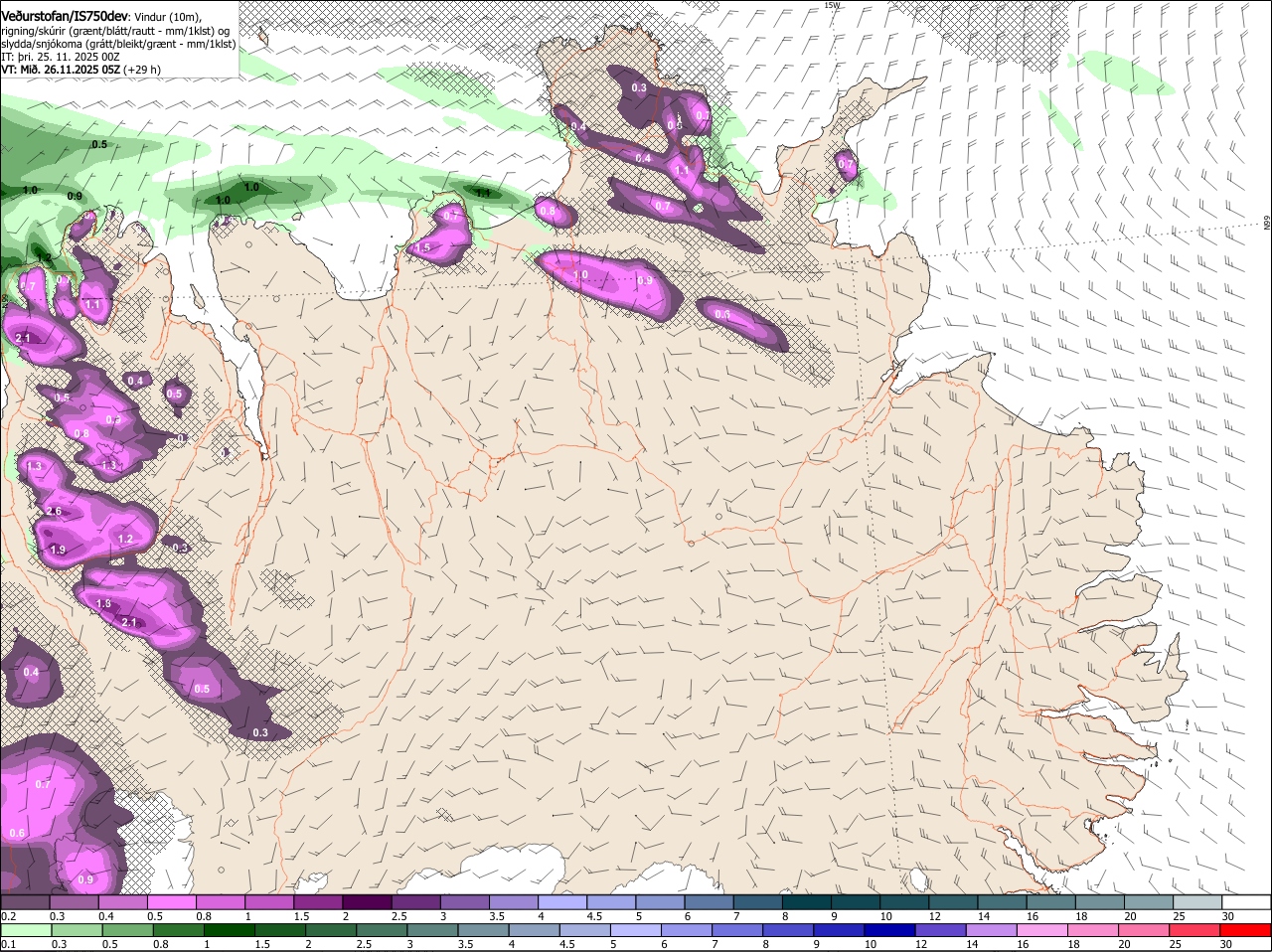The image size is (1272, 952).
Task: Pick rain legend swatch between 5 and 6
Action: click(x=636, y=930)
